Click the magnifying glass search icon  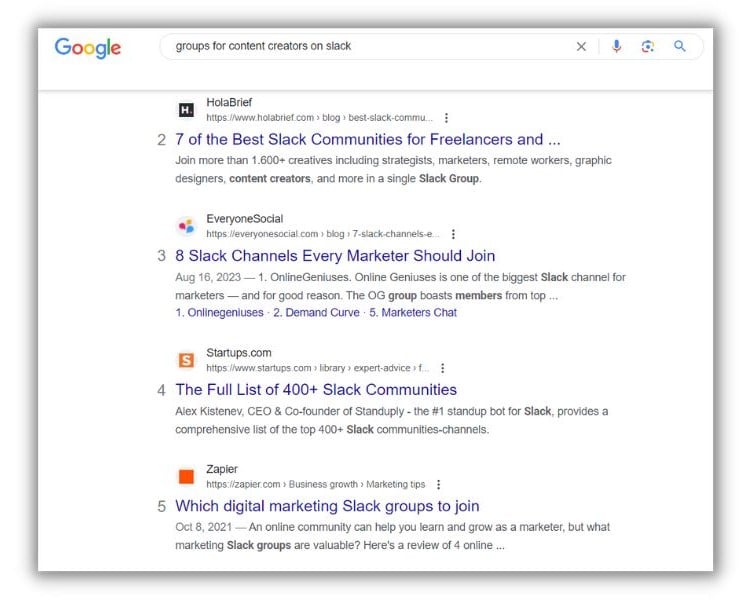pos(680,46)
